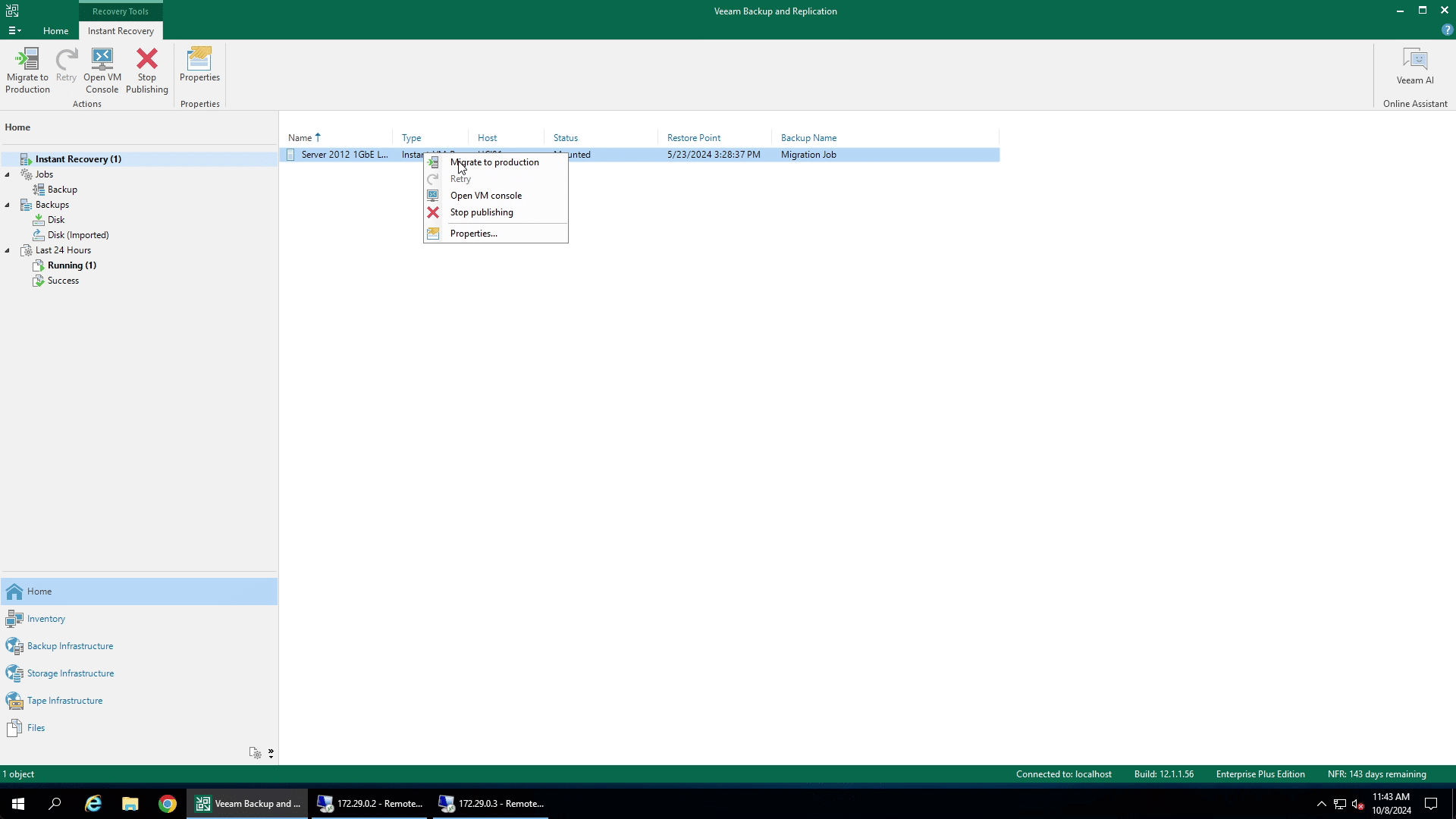Screen dimensions: 1456x819
Task: Click Migrate to Production ribbon icon
Action: tap(27, 71)
